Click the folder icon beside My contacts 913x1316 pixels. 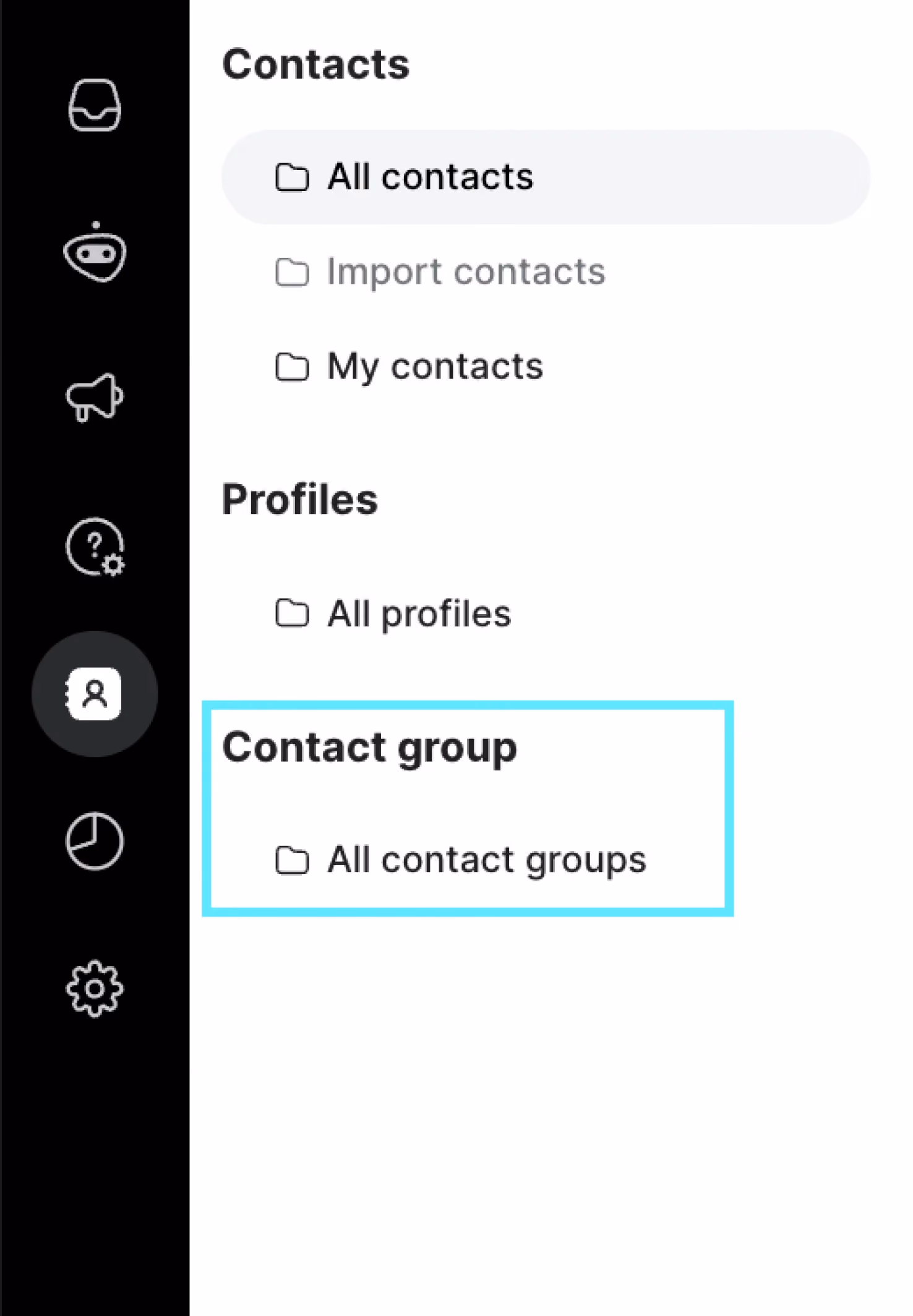click(x=292, y=367)
